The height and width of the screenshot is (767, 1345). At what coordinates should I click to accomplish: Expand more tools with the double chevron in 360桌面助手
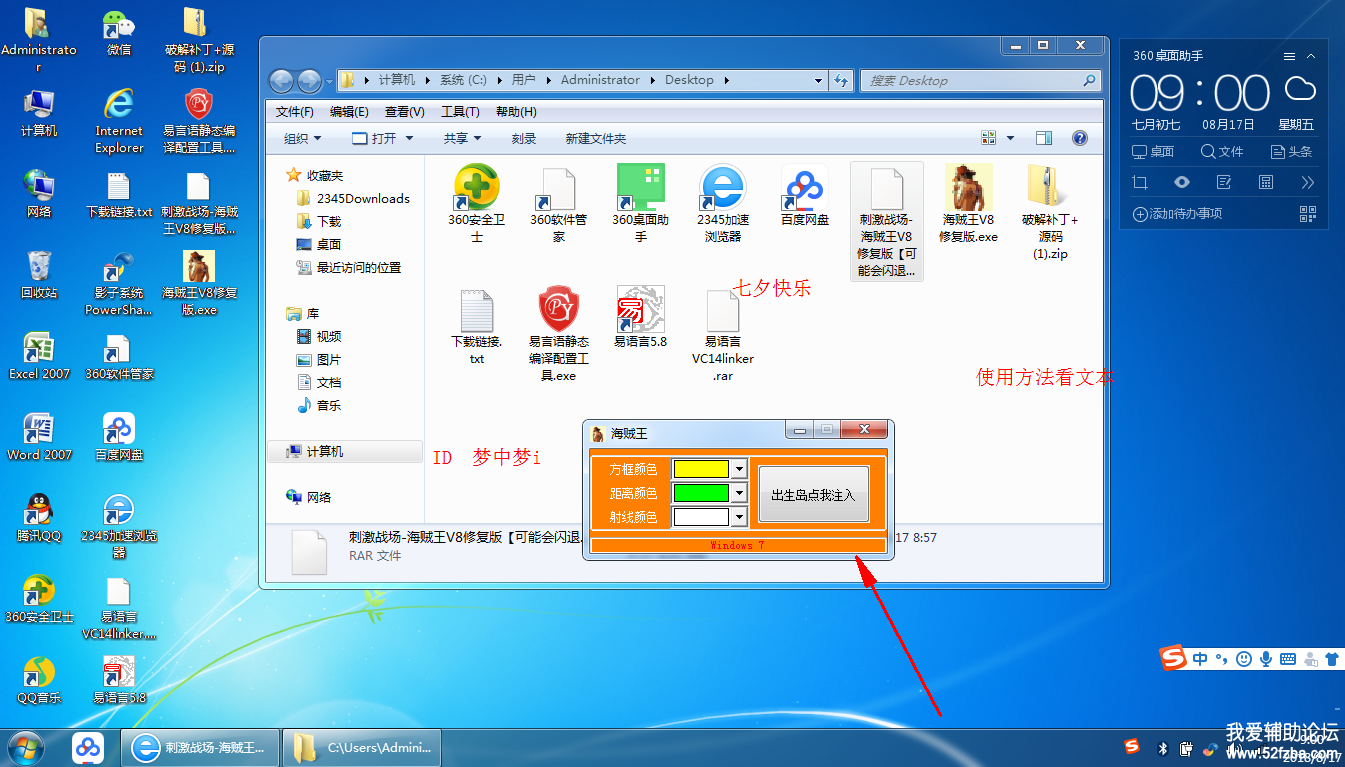(x=1308, y=182)
